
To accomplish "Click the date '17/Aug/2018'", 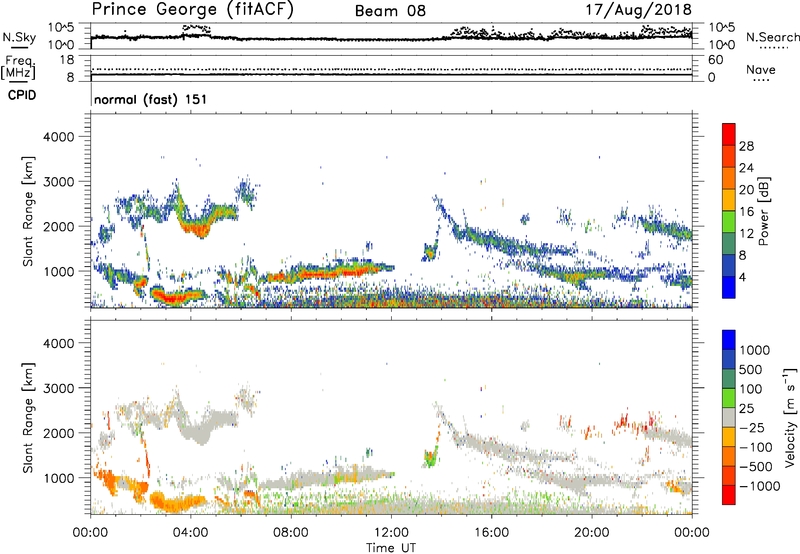I will (x=638, y=9).
